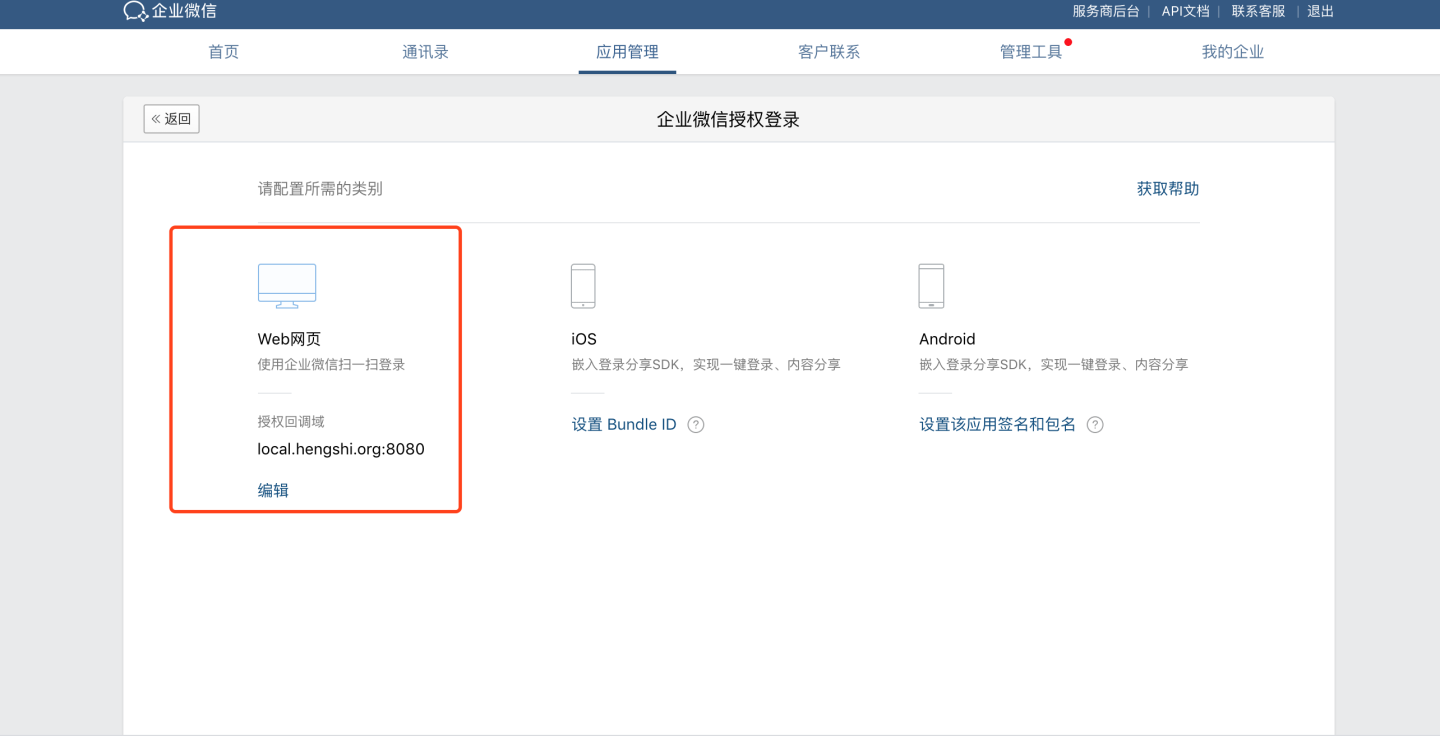Viewport: 1440px width, 736px height.
Task: Open the 管理工具 tab
Action: click(x=1031, y=52)
